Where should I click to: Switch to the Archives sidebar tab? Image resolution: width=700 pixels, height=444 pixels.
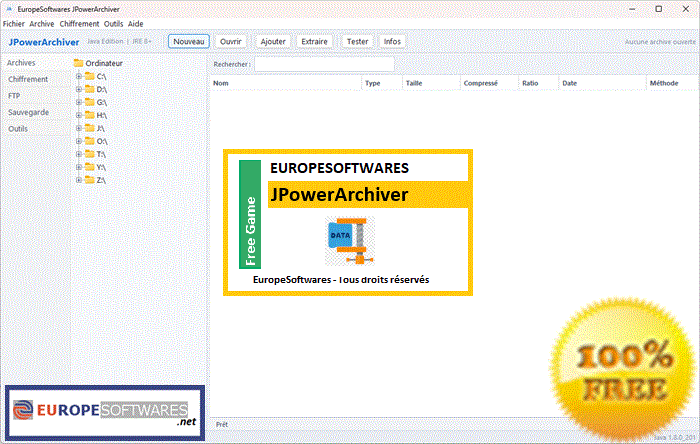tap(35, 63)
